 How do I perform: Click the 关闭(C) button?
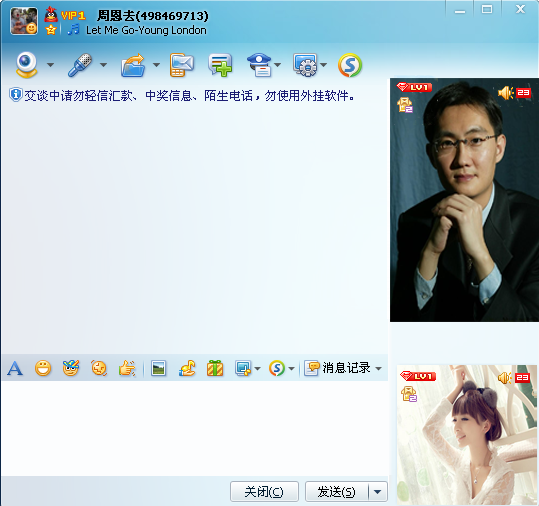[264, 492]
